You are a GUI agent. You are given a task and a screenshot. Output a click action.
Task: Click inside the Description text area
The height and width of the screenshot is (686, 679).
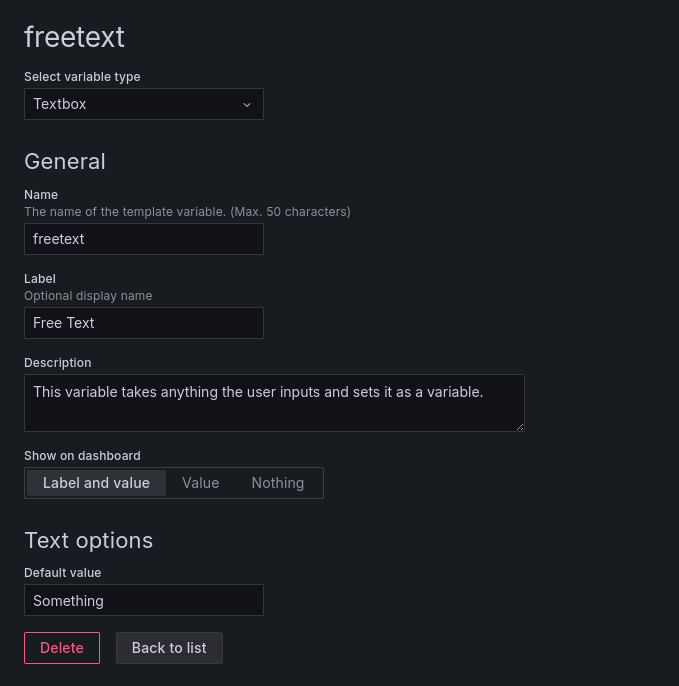point(273,402)
